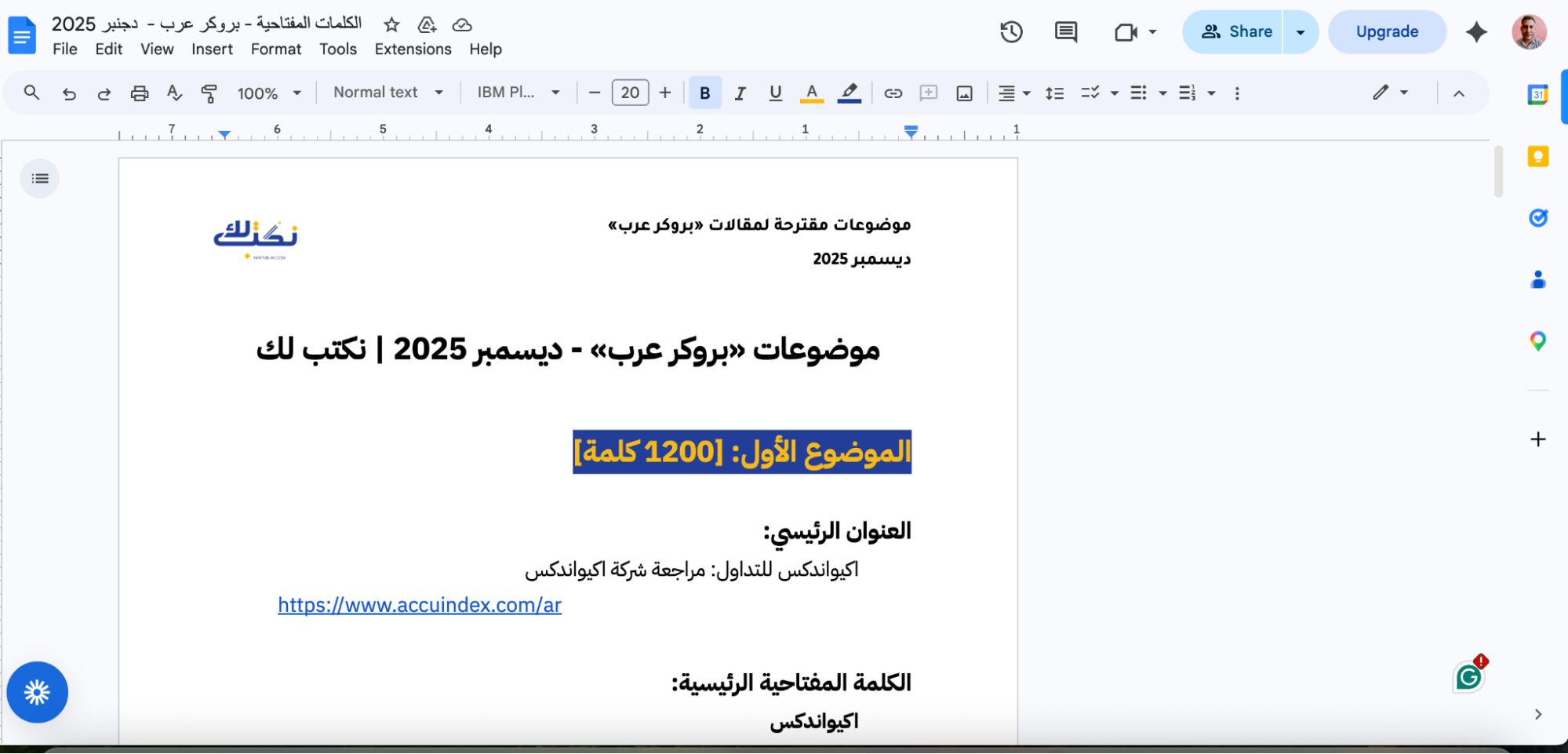Toggle italic formatting
The height and width of the screenshot is (754, 1568).
point(740,93)
